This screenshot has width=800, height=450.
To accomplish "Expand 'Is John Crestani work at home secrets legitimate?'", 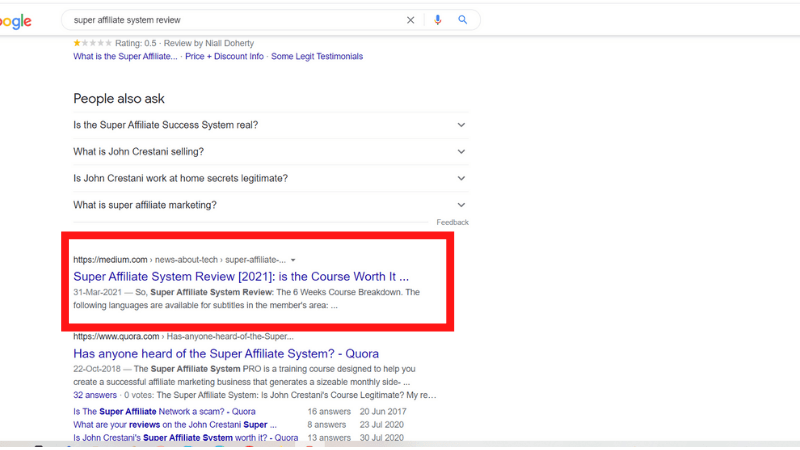I will coord(270,178).
